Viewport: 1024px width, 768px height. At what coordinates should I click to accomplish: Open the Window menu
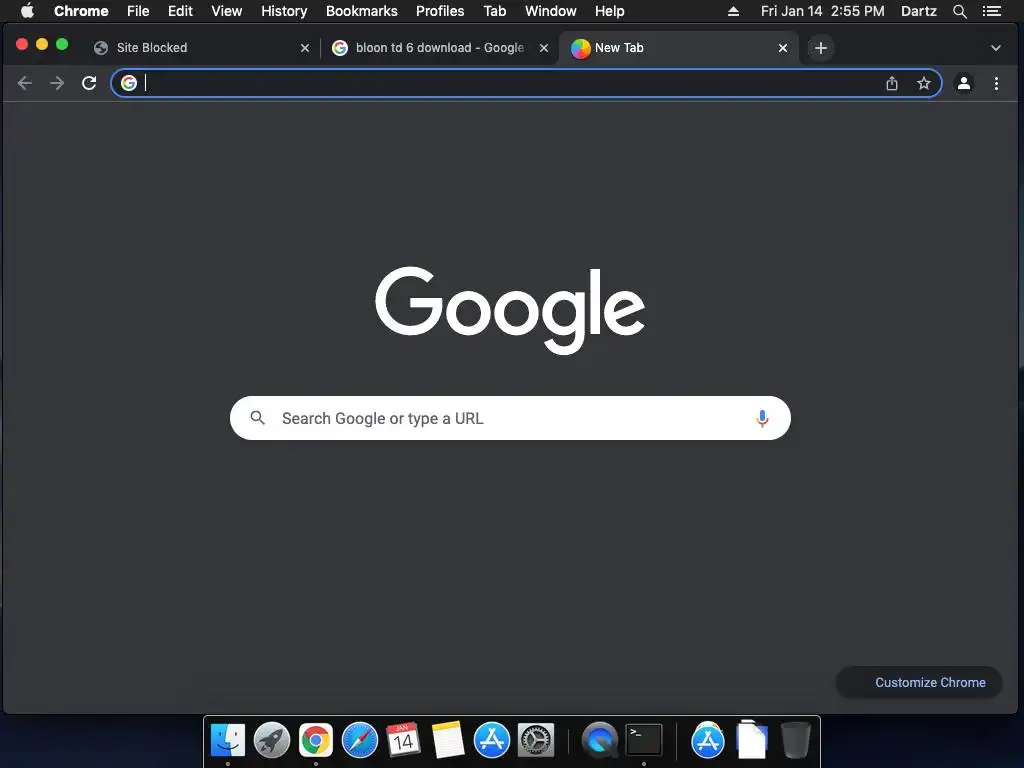[x=551, y=11]
